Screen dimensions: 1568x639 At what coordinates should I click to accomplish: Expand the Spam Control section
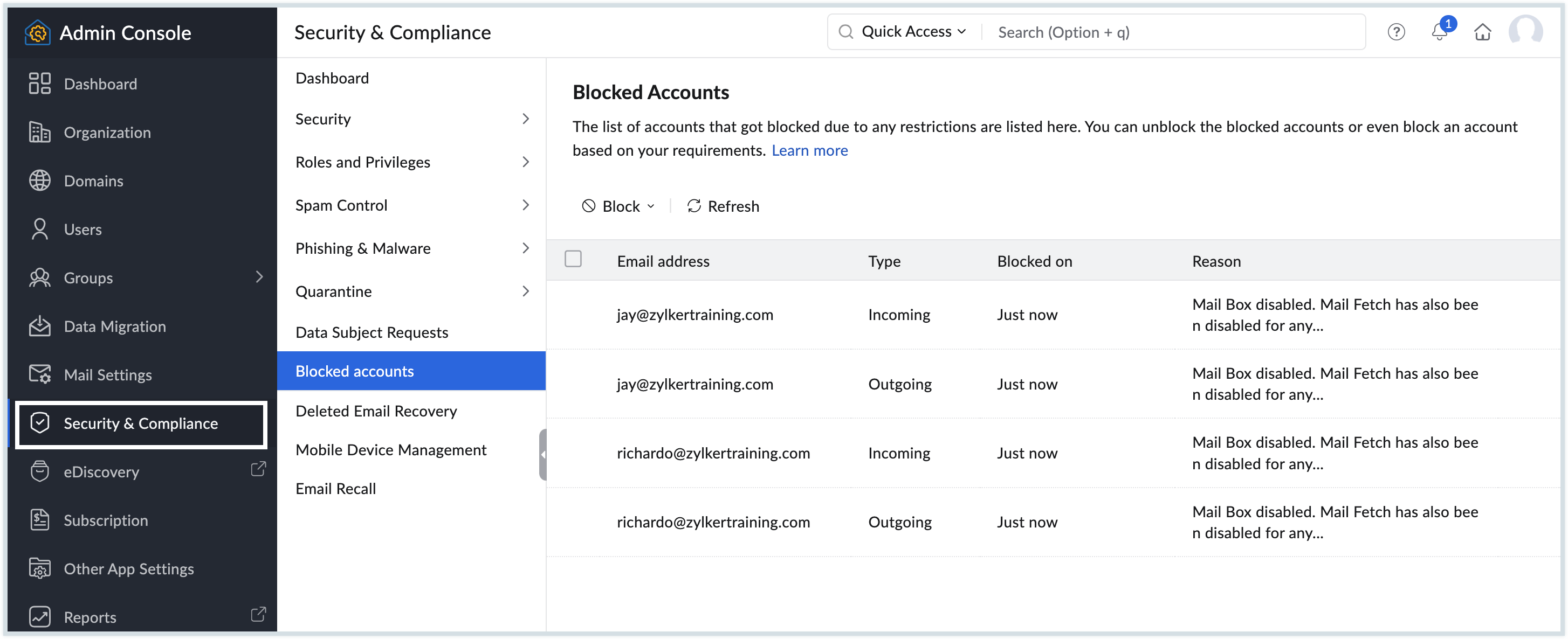coord(341,205)
